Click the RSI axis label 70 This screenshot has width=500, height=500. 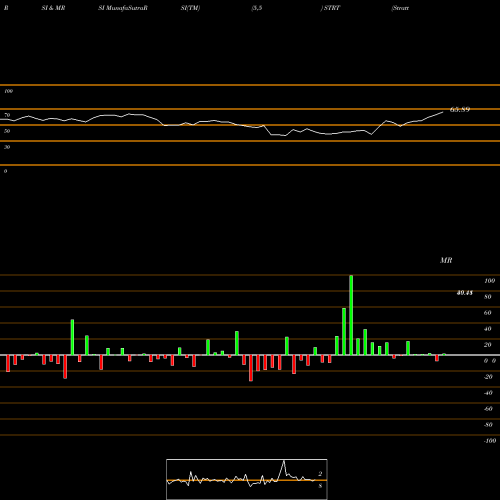pyautogui.click(x=7, y=115)
